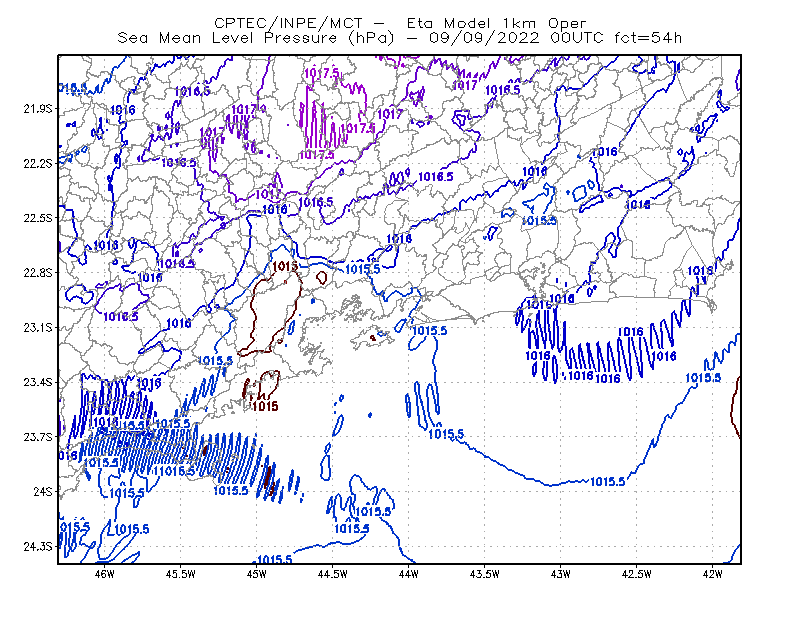Screen dimensions: 800x618
Task: Click the 1015.5 label on the offshore curve
Action: click(x=607, y=482)
